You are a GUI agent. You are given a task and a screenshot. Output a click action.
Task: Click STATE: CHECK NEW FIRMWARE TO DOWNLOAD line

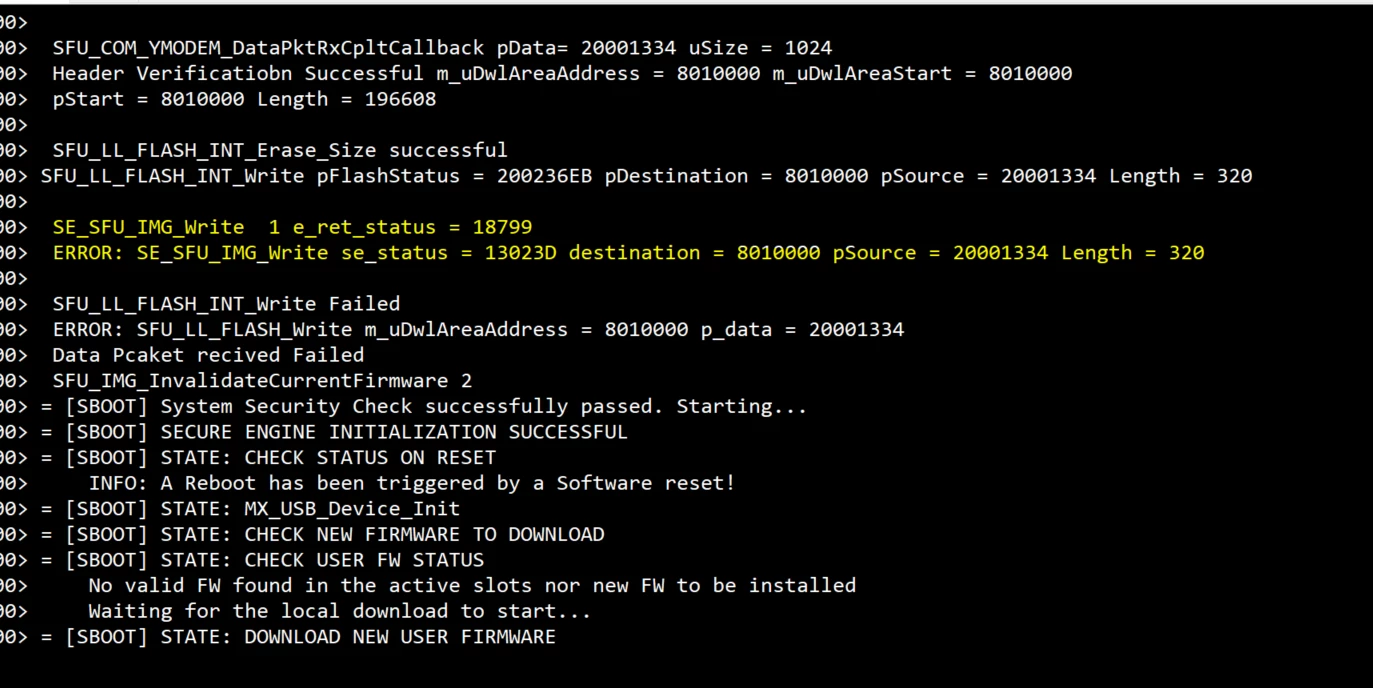[322, 534]
